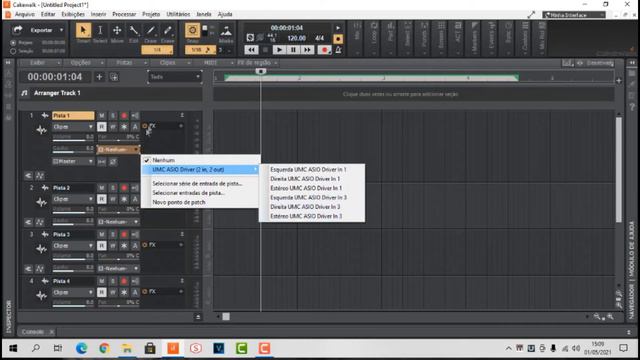This screenshot has width=640, height=360.
Task: Start playback with the Play button
Action: click(x=279, y=50)
